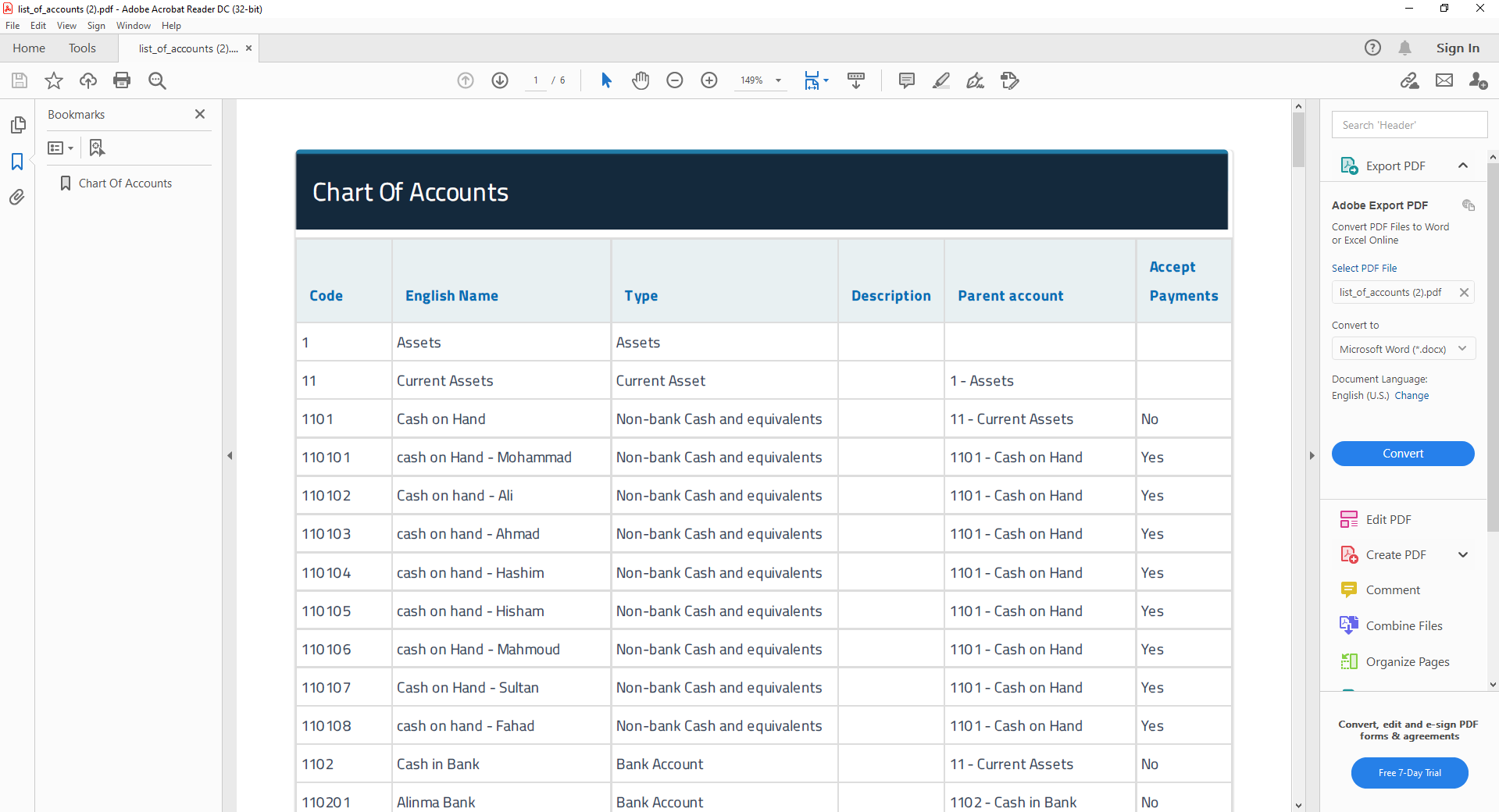The width and height of the screenshot is (1499, 812).
Task: Add a sticky note comment
Action: click(906, 80)
